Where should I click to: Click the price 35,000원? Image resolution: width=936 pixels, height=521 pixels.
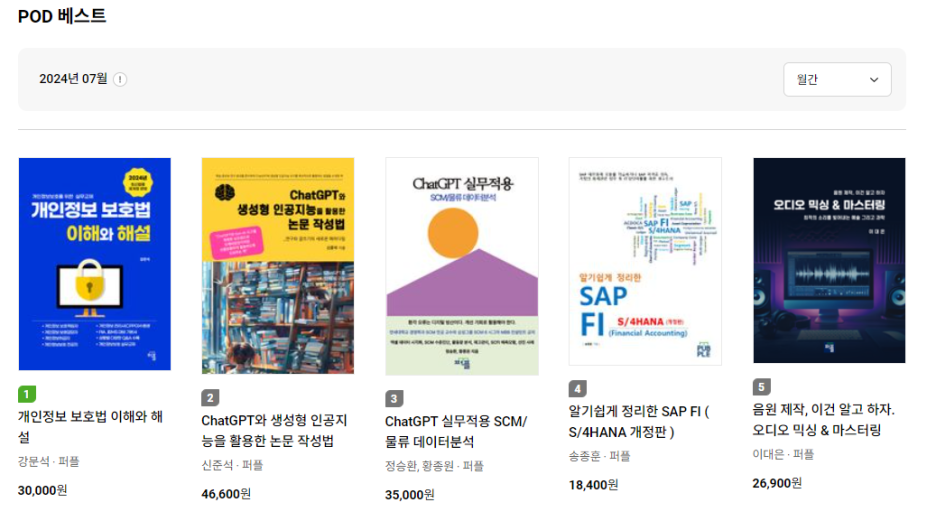tap(410, 495)
